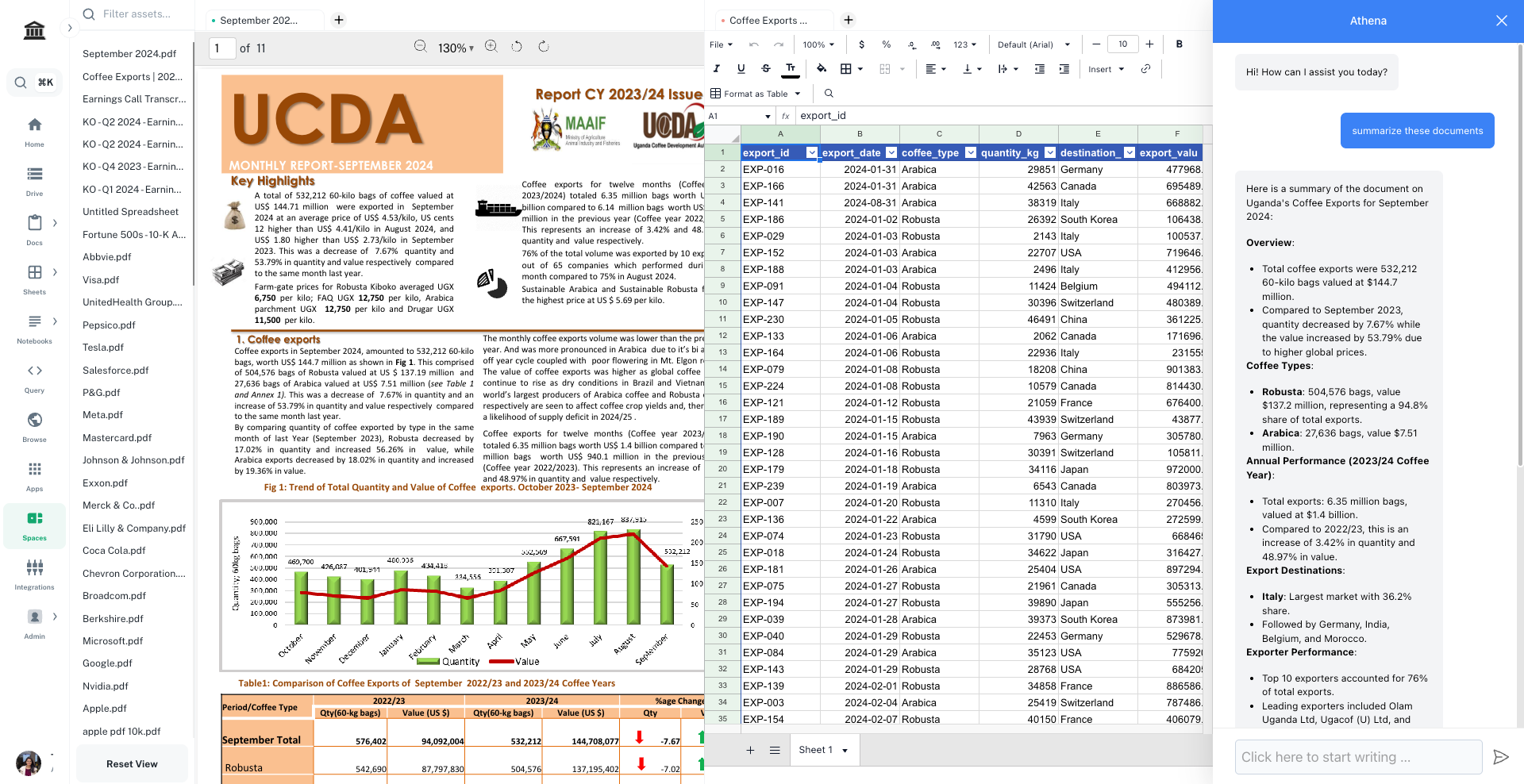Add a new tab beside Coffee Exports
The height and width of the screenshot is (784, 1524).
849,20
